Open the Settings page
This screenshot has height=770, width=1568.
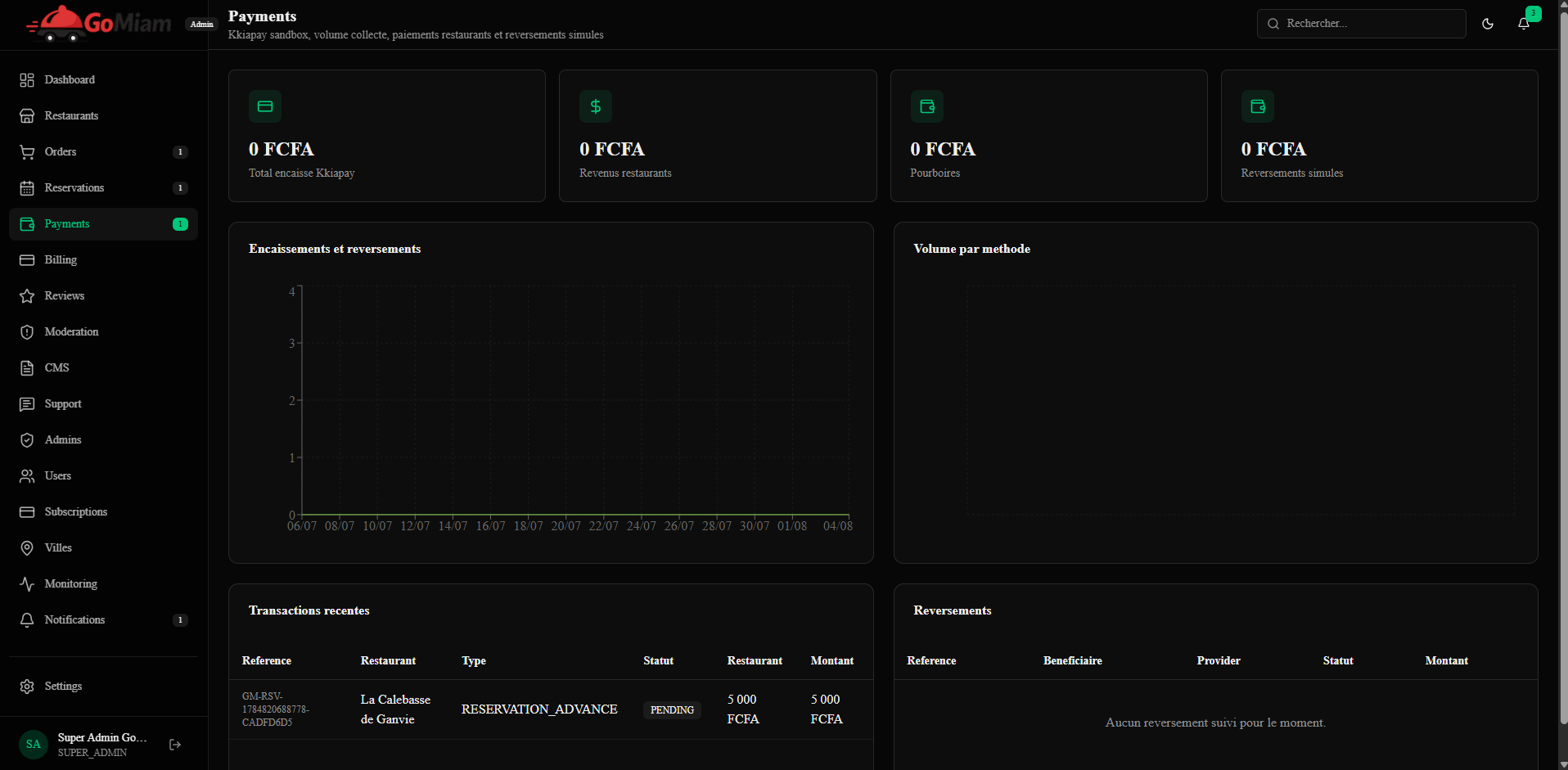103,687
